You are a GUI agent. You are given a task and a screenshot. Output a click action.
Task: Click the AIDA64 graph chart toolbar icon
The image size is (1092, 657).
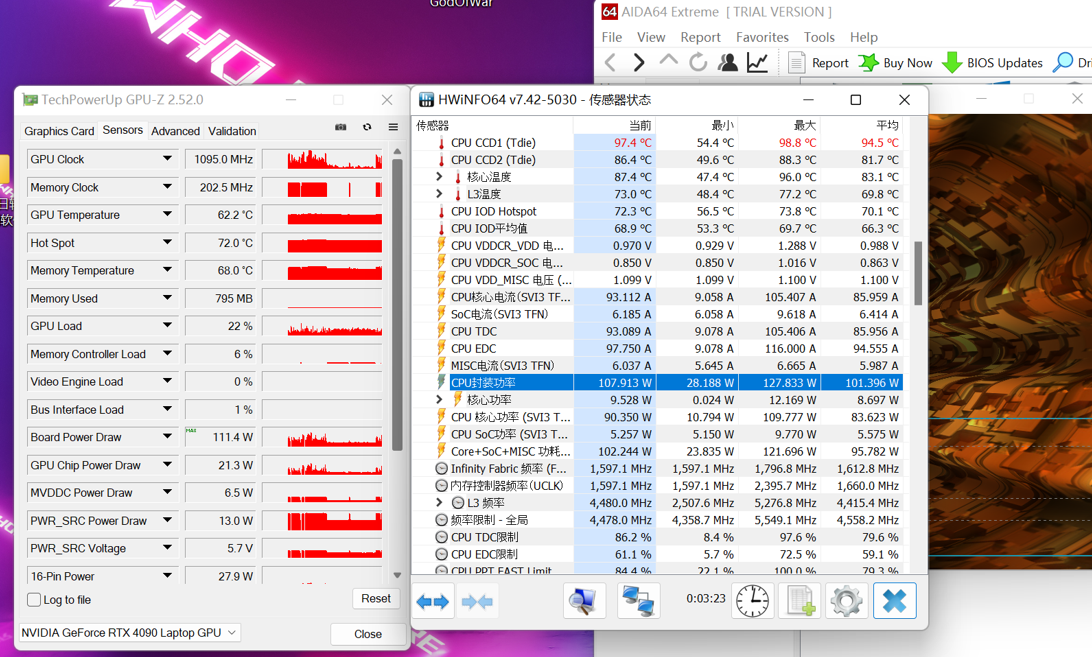[x=758, y=62]
